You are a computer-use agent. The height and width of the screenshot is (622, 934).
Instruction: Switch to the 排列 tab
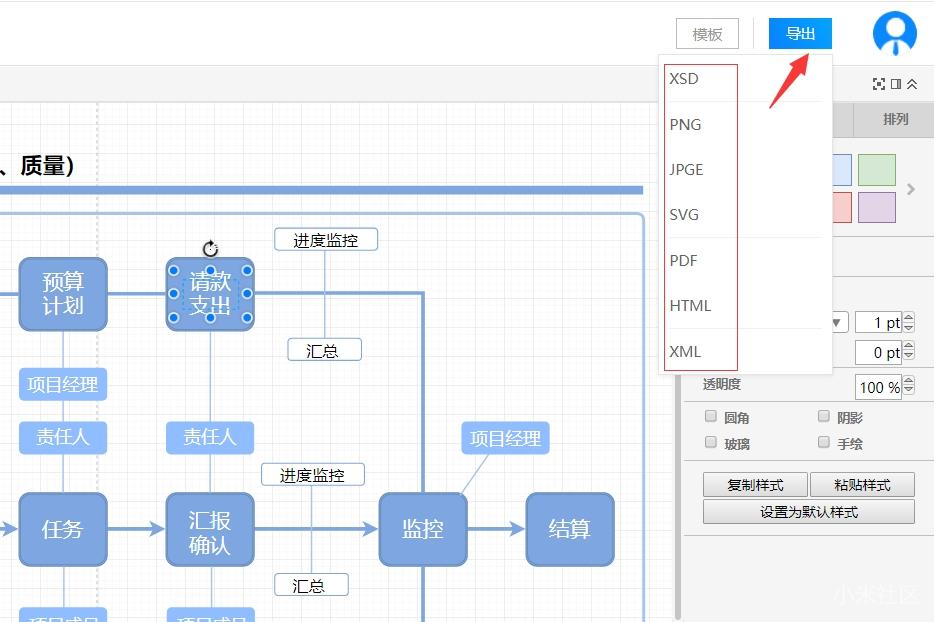[895, 119]
